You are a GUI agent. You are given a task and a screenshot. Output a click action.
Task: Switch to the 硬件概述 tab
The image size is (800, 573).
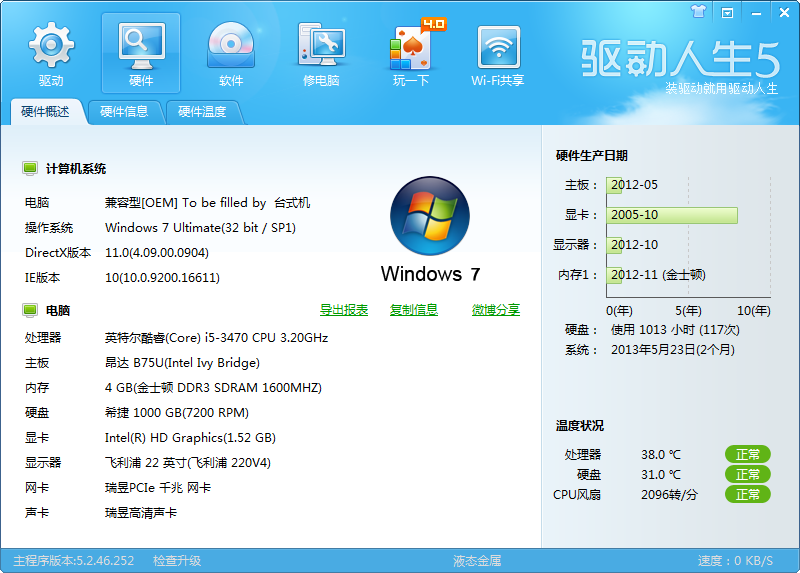[45, 112]
